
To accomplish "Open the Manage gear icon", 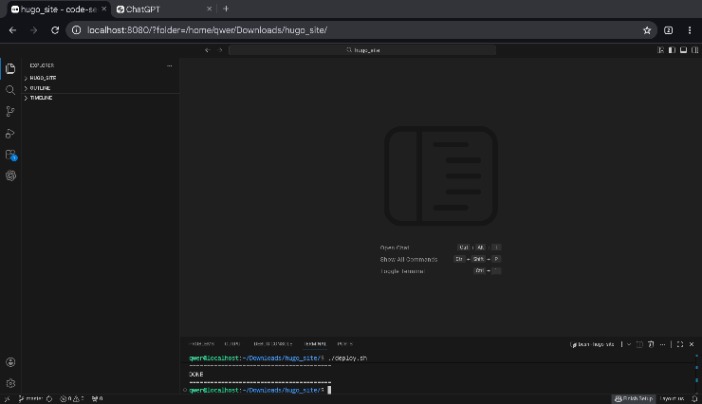I will point(10,383).
